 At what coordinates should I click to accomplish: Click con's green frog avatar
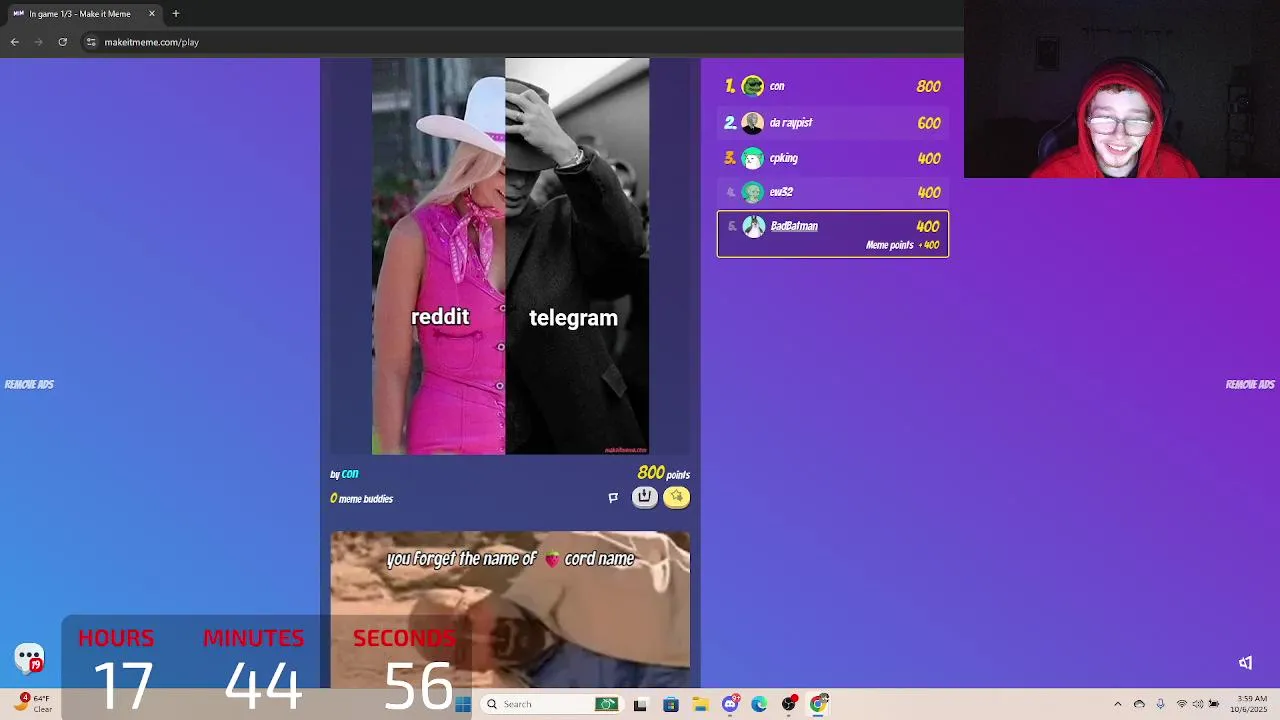(x=753, y=87)
